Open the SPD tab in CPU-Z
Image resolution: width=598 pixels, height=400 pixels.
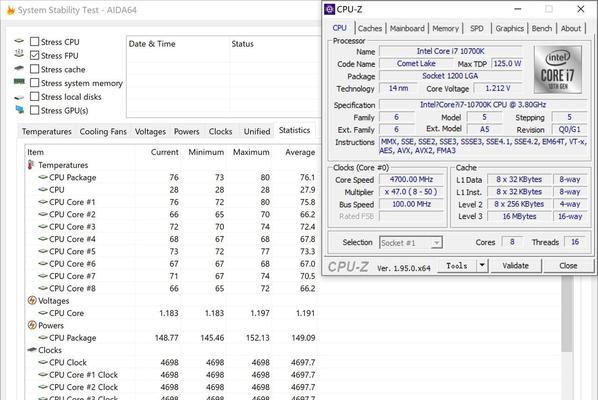(x=477, y=29)
